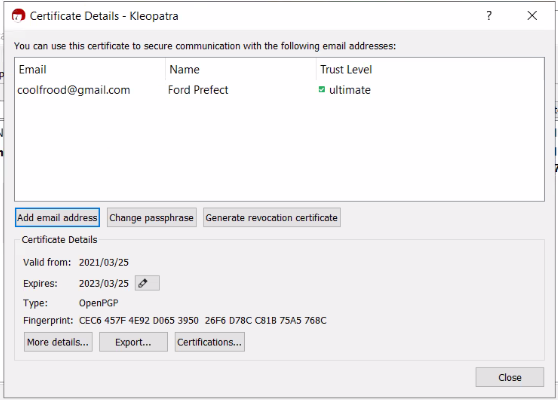The width and height of the screenshot is (558, 400).
Task: Select the Ford Prefect name cell
Action: [x=198, y=90]
